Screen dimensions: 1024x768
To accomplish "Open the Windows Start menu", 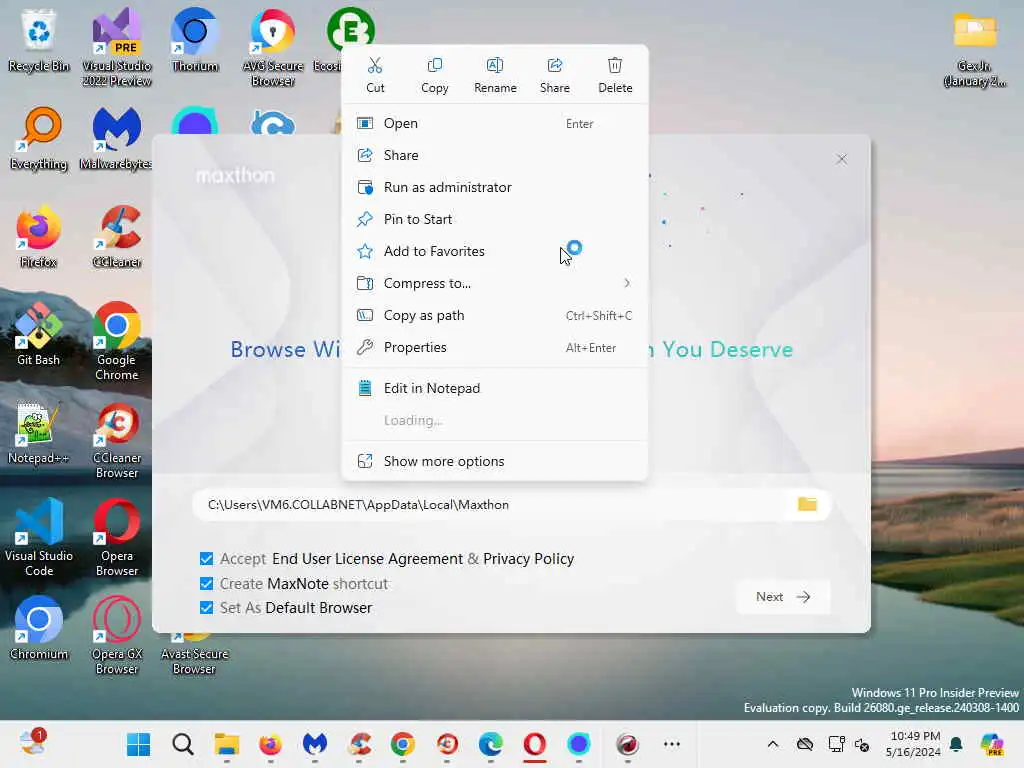I will click(x=138, y=744).
